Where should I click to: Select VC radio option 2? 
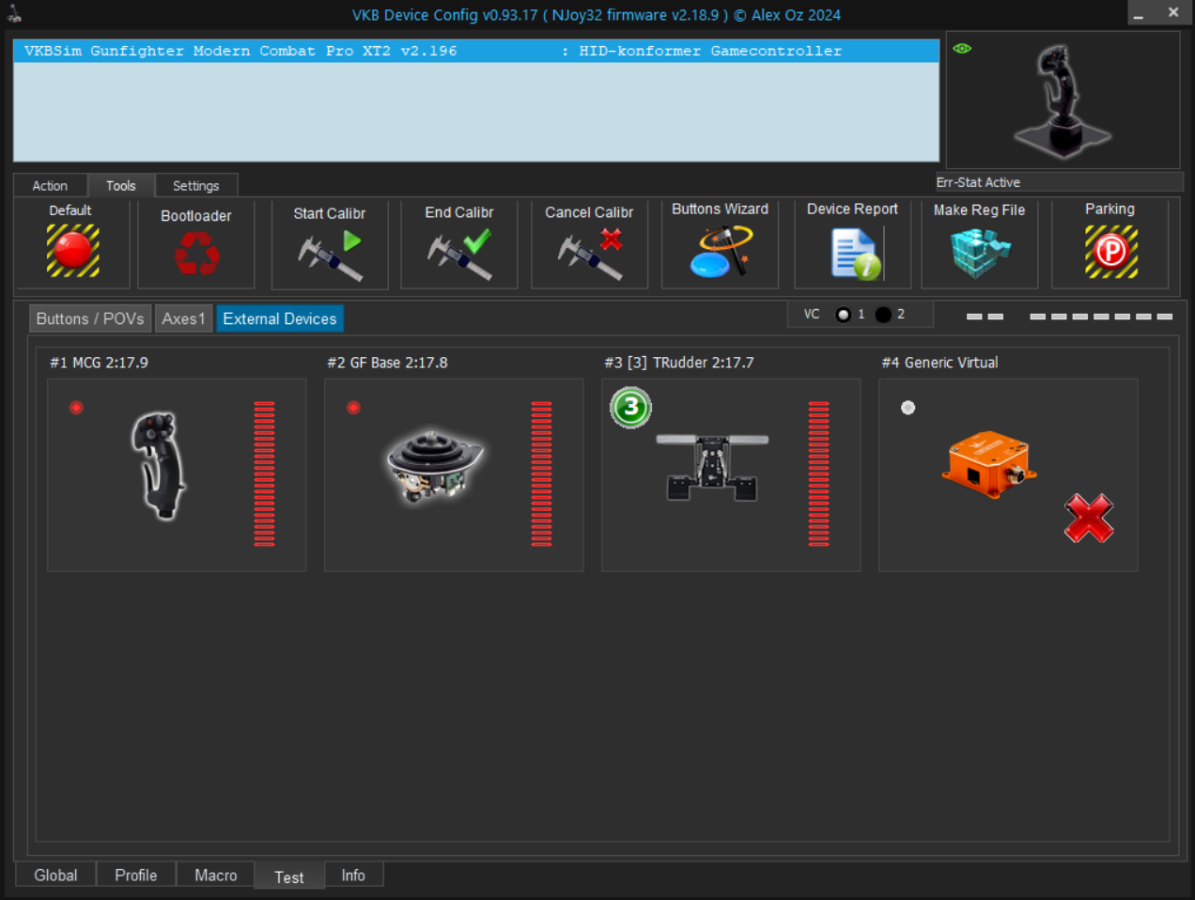[883, 315]
